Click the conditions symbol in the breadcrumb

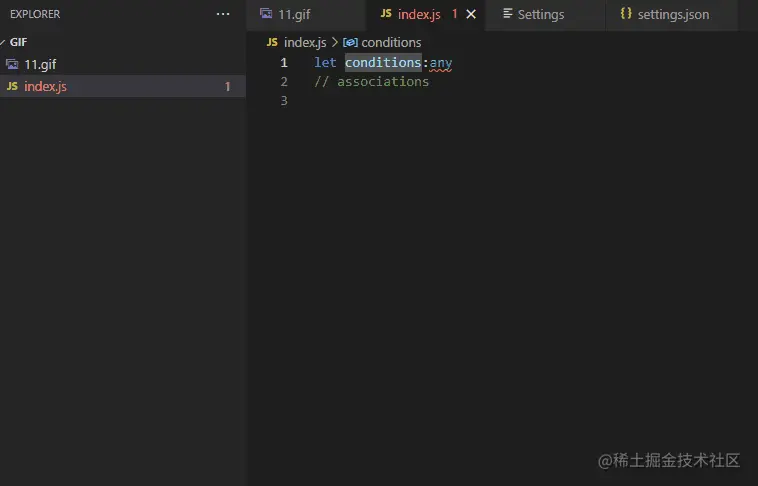[391, 43]
